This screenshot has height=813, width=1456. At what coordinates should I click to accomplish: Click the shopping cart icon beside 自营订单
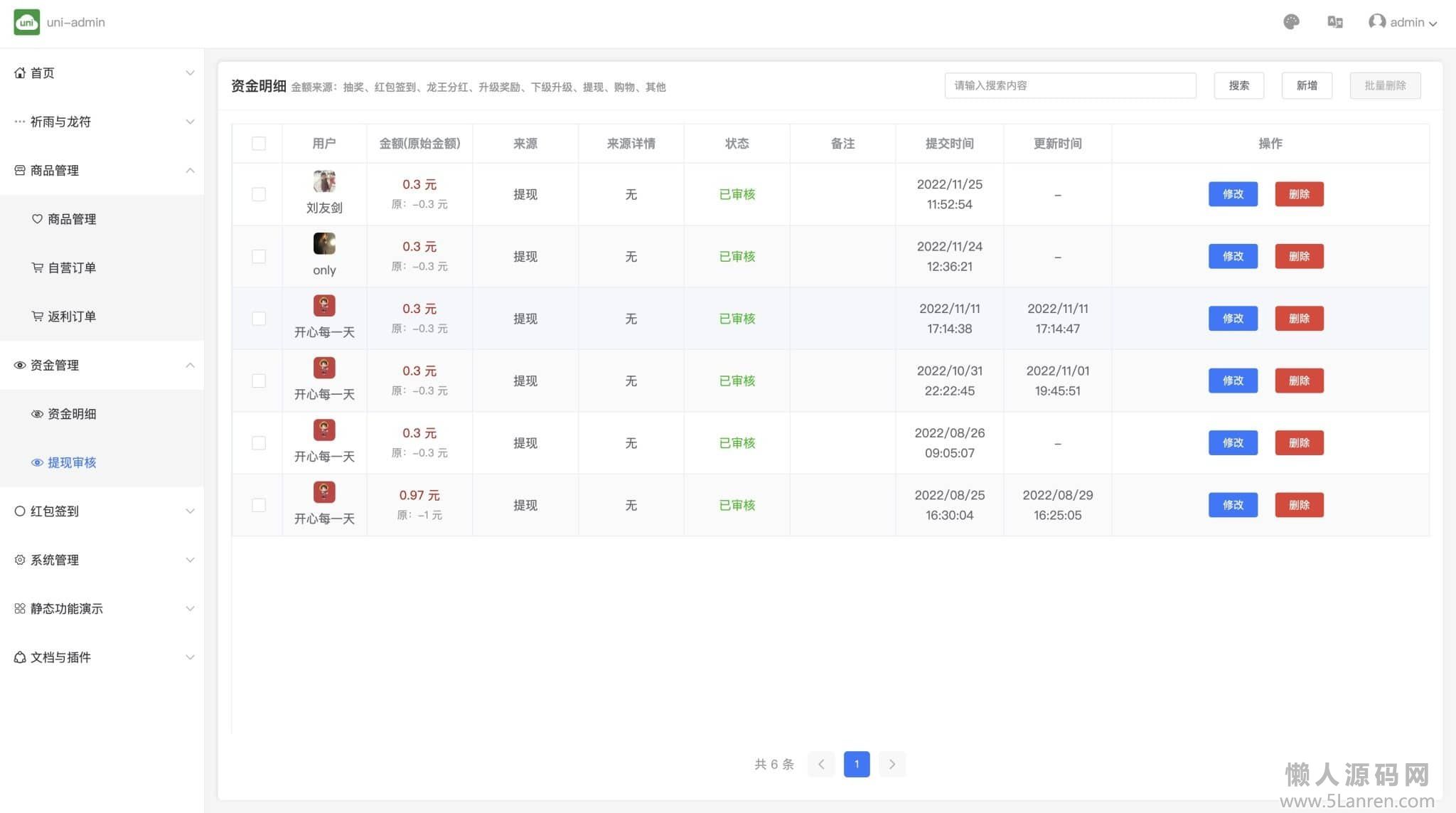click(x=37, y=267)
